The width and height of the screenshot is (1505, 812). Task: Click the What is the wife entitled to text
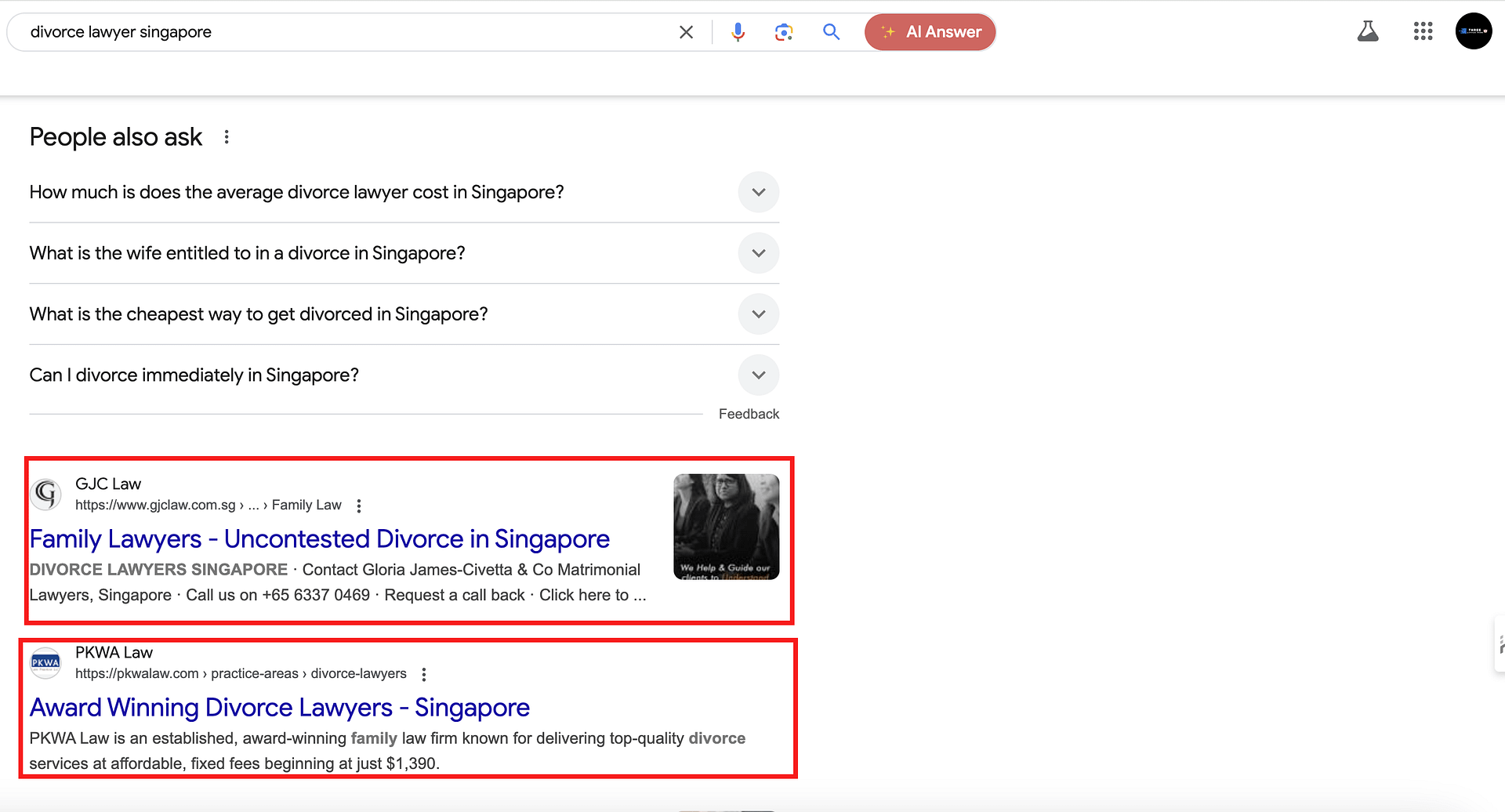247,253
